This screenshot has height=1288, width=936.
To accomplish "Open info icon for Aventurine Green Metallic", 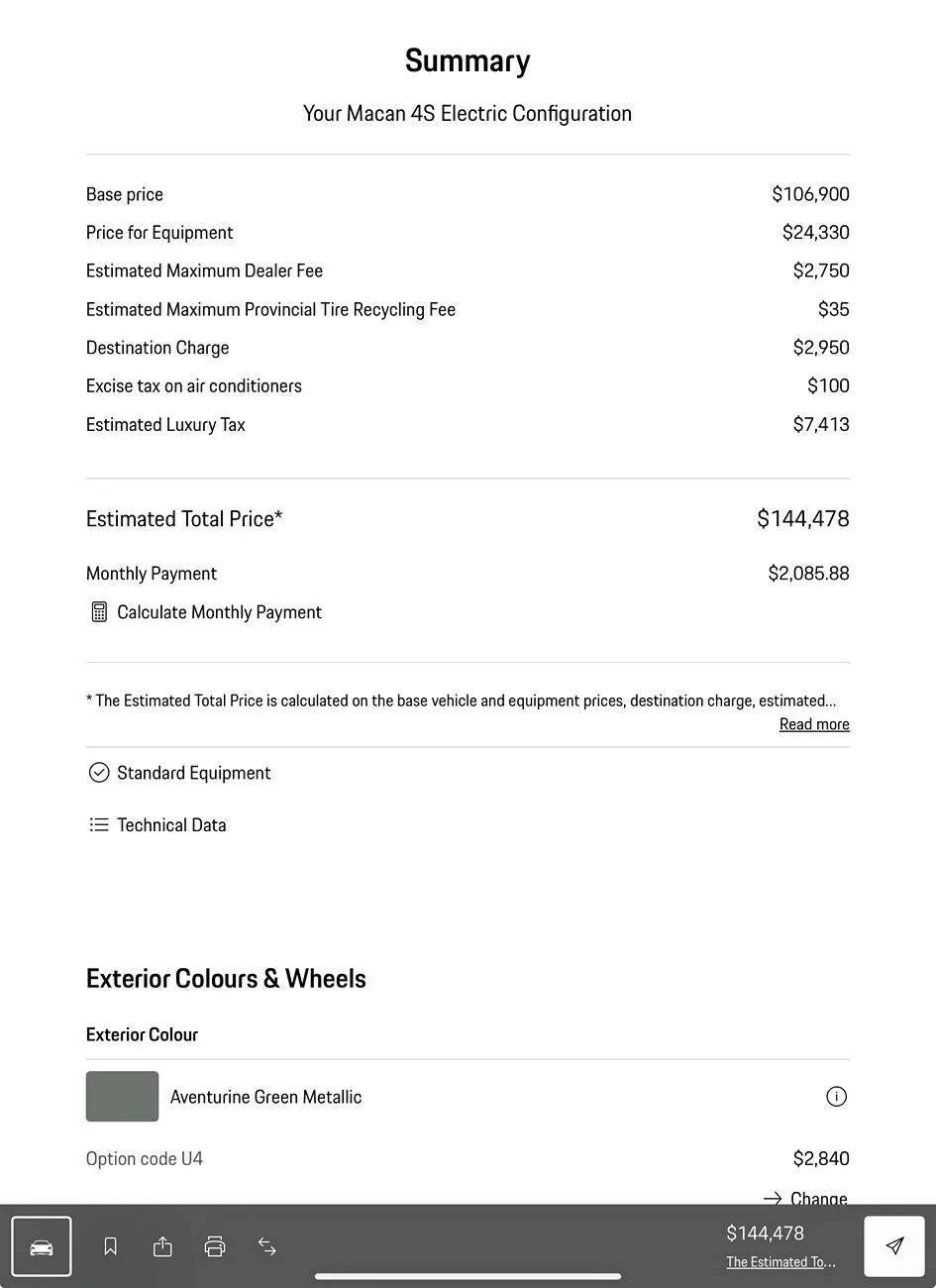I will click(836, 1097).
